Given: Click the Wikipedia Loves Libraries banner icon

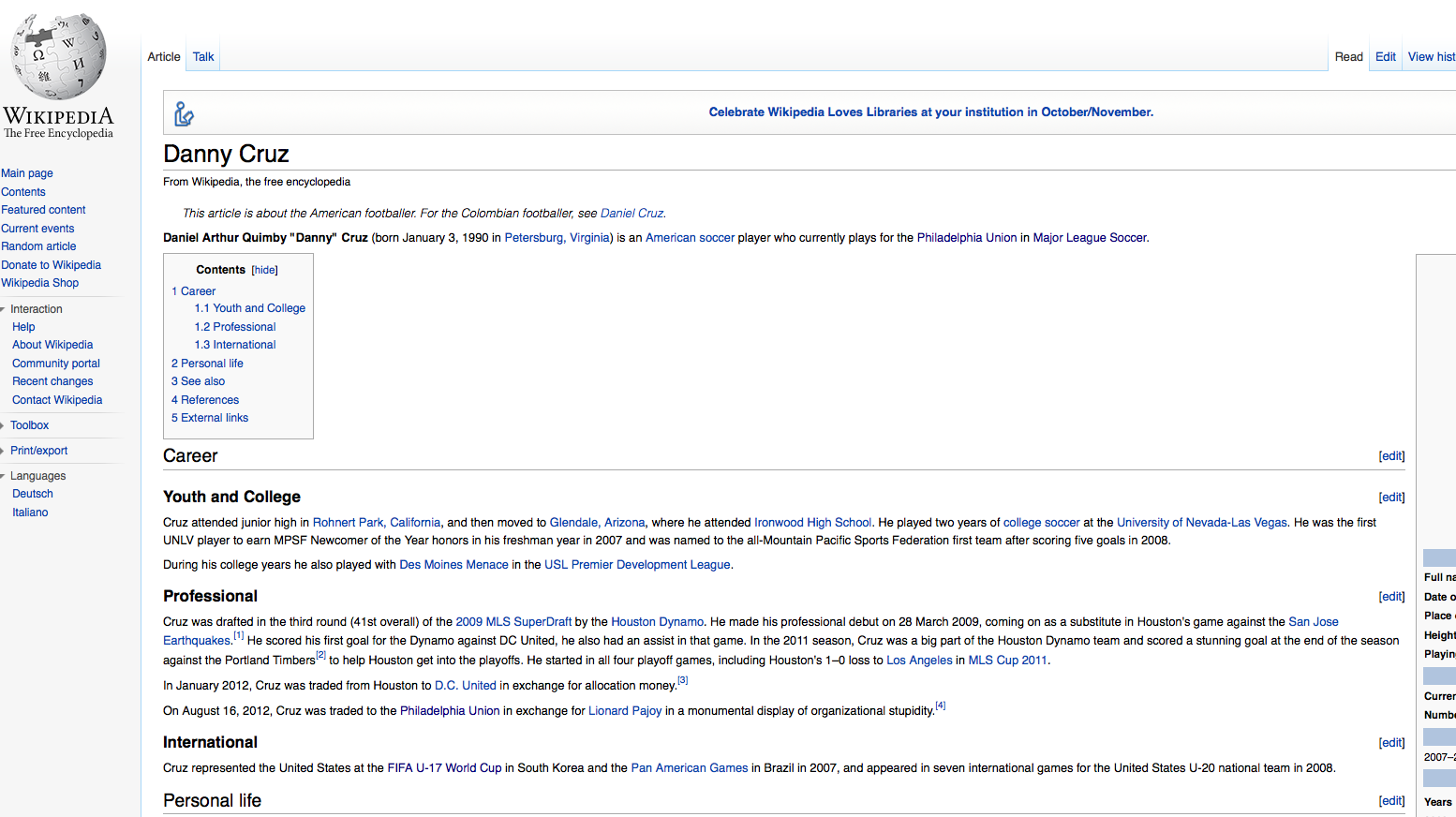Looking at the screenshot, I should pos(184,113).
